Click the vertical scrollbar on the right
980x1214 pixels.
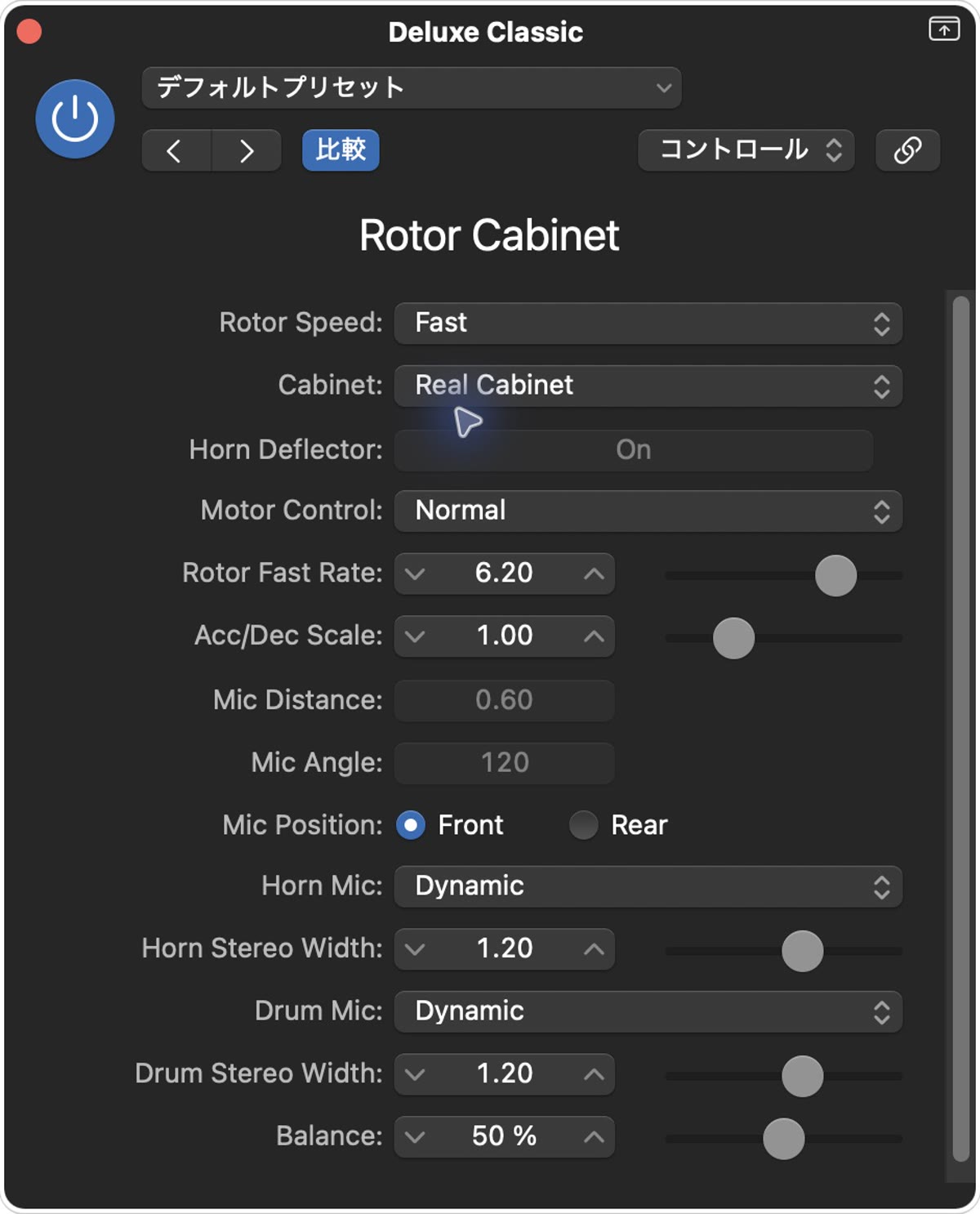(x=960, y=729)
